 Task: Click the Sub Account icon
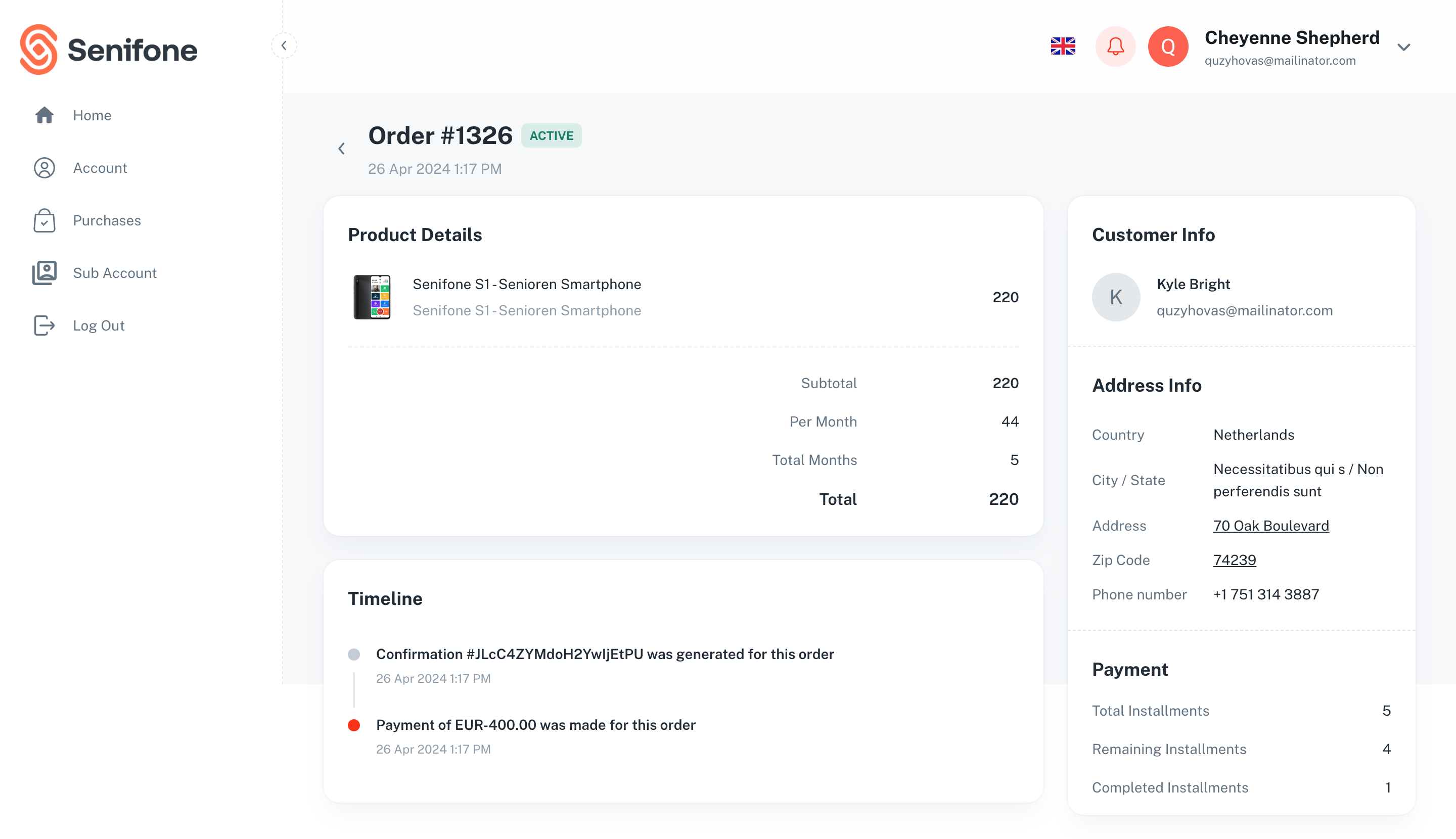click(x=44, y=273)
